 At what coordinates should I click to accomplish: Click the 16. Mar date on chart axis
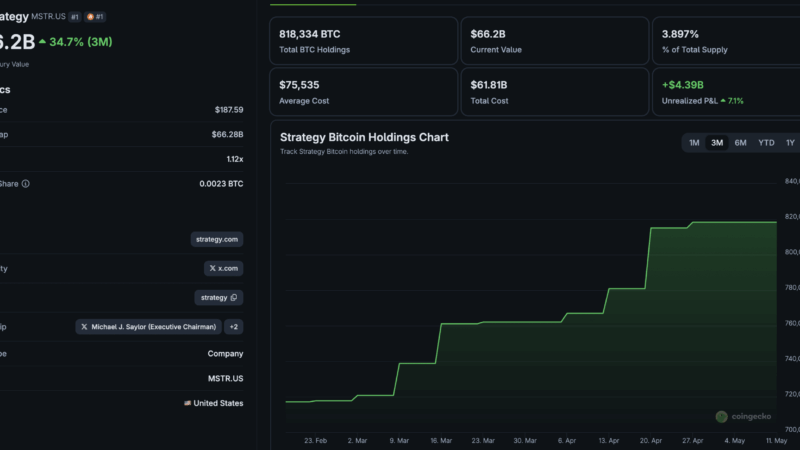click(441, 440)
